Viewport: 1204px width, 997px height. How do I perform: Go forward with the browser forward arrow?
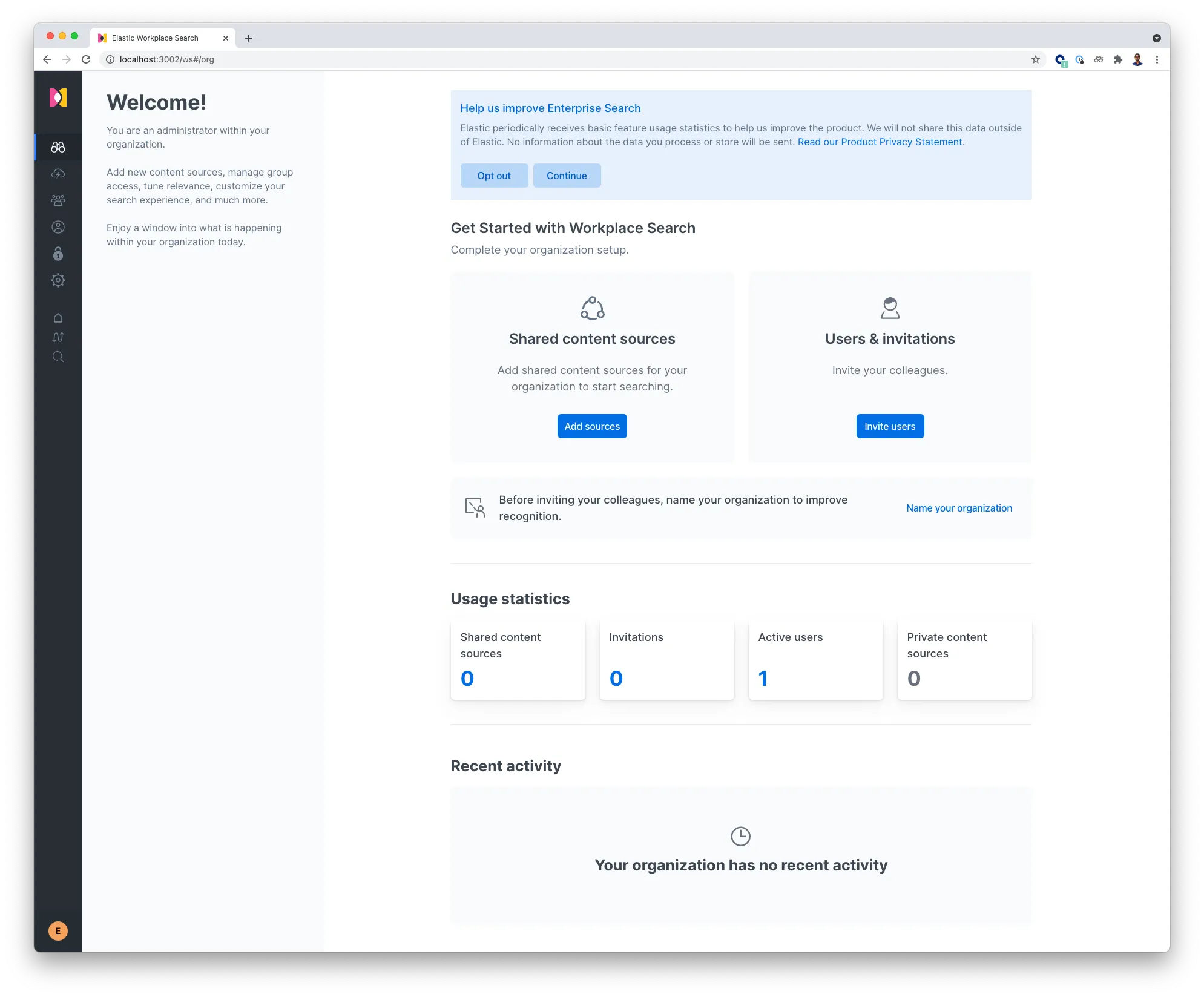click(67, 59)
